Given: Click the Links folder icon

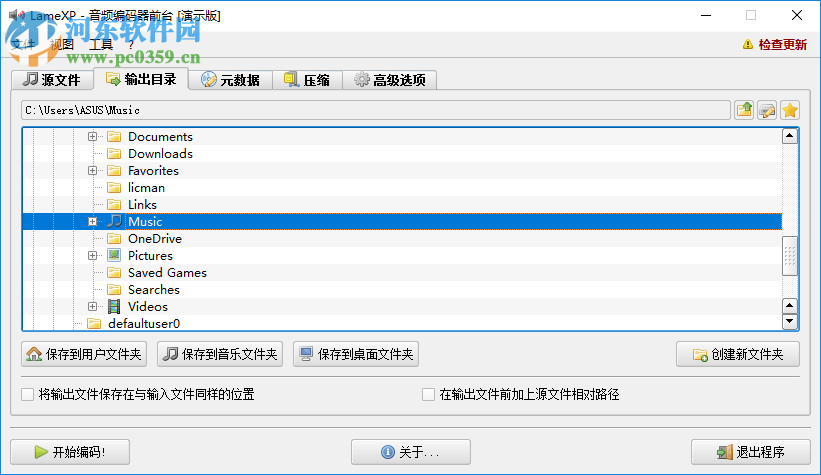Looking at the screenshot, I should (114, 205).
